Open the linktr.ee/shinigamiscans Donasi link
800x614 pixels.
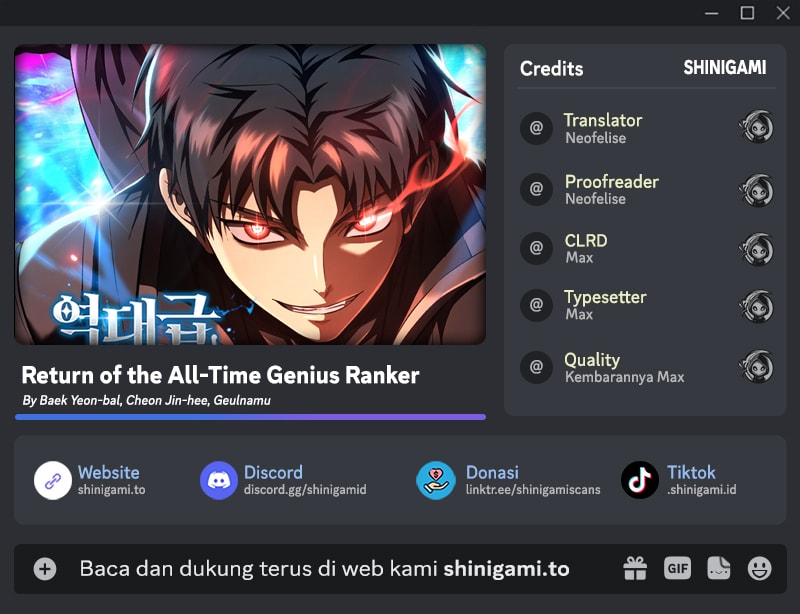point(533,489)
